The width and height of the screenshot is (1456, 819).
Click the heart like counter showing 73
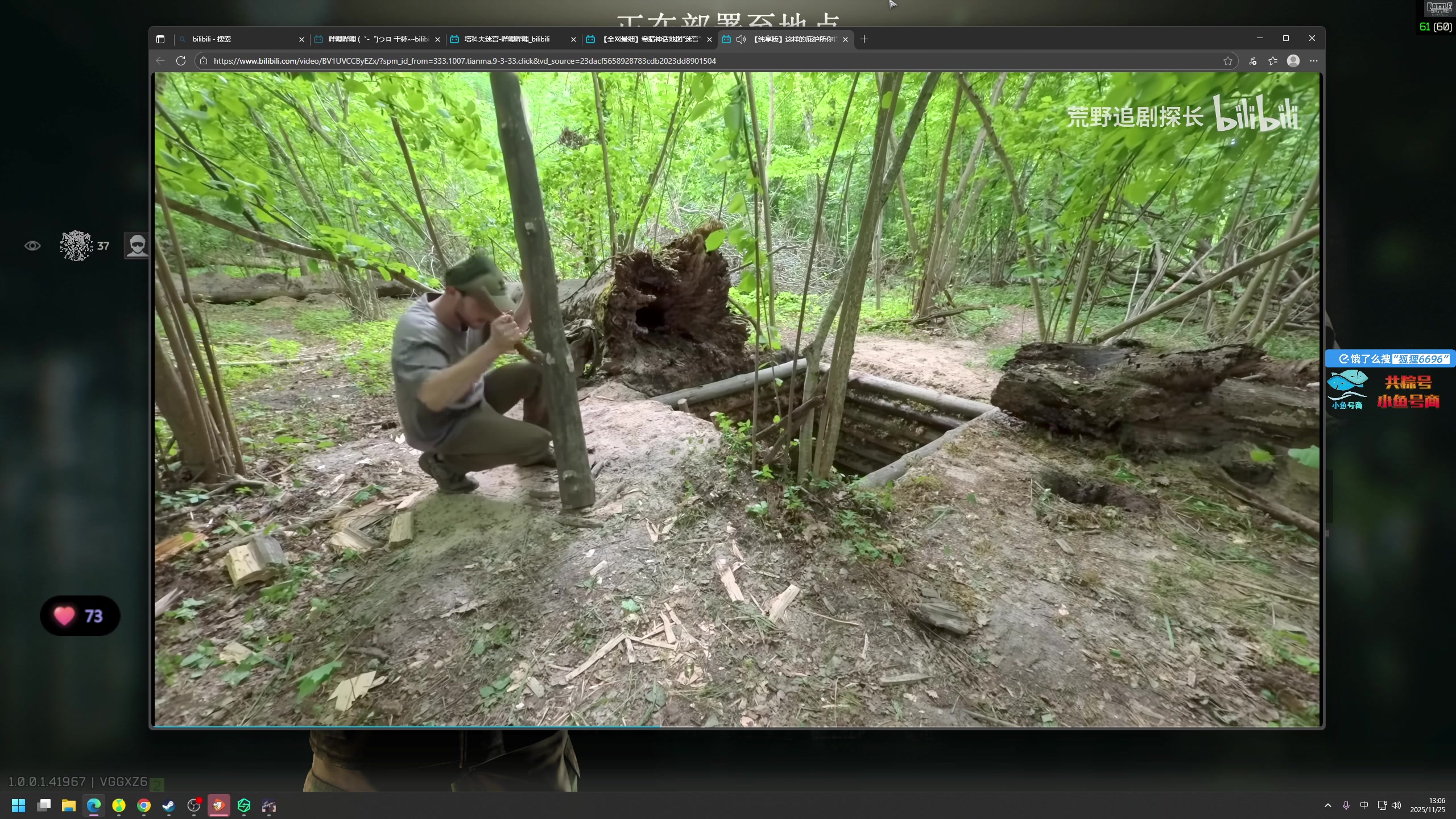80,615
